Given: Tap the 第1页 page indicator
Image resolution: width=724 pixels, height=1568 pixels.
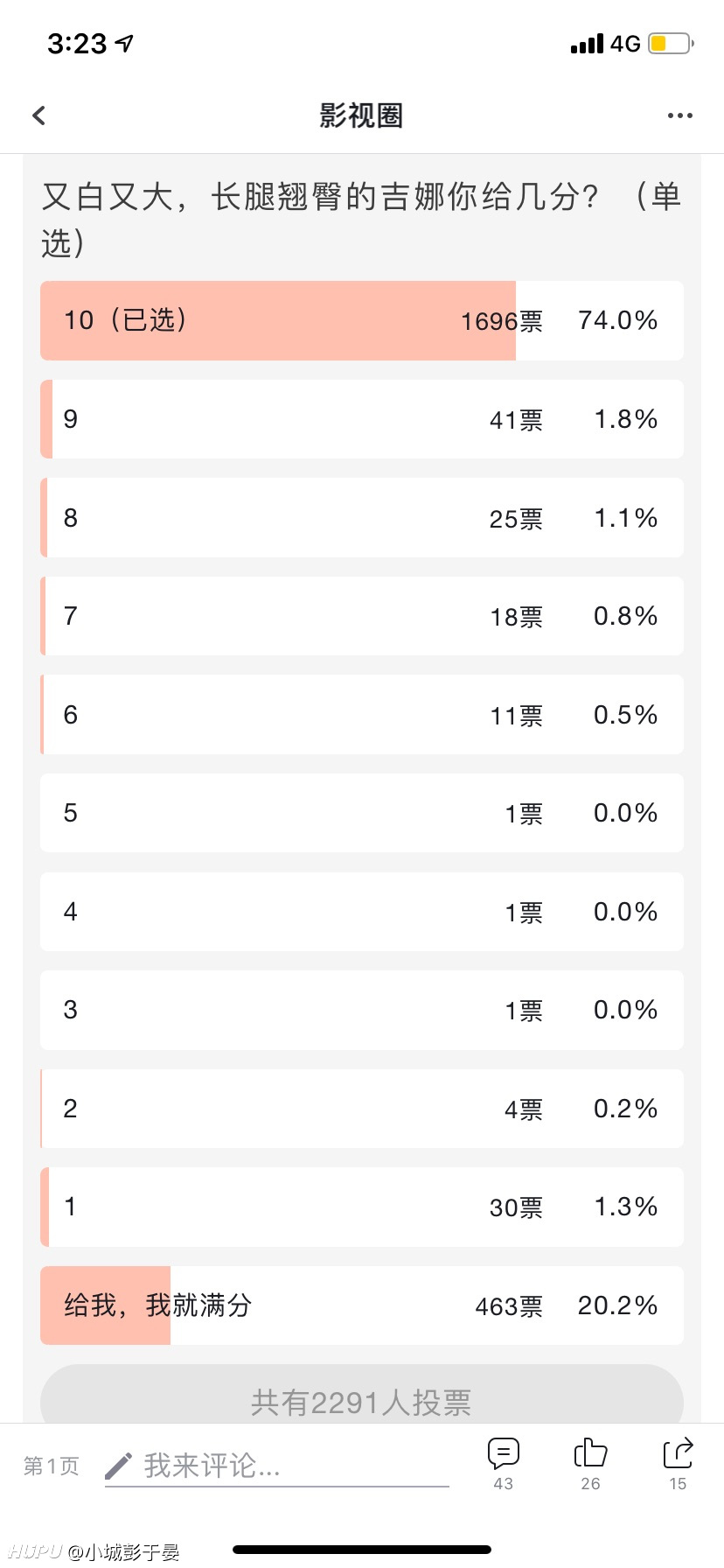Looking at the screenshot, I should [x=52, y=1466].
